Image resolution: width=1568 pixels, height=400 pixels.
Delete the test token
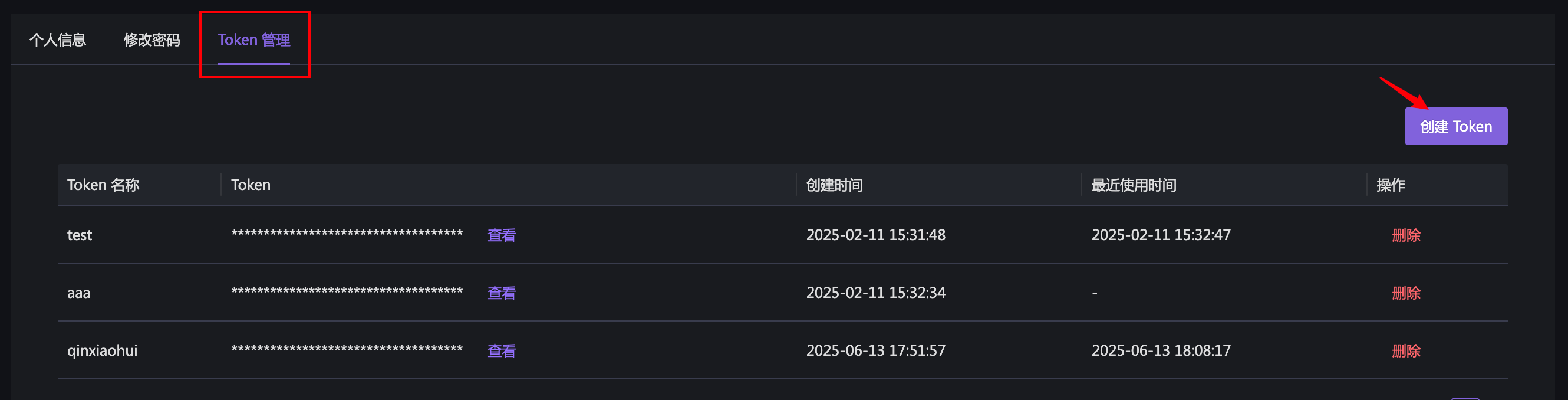[1405, 235]
